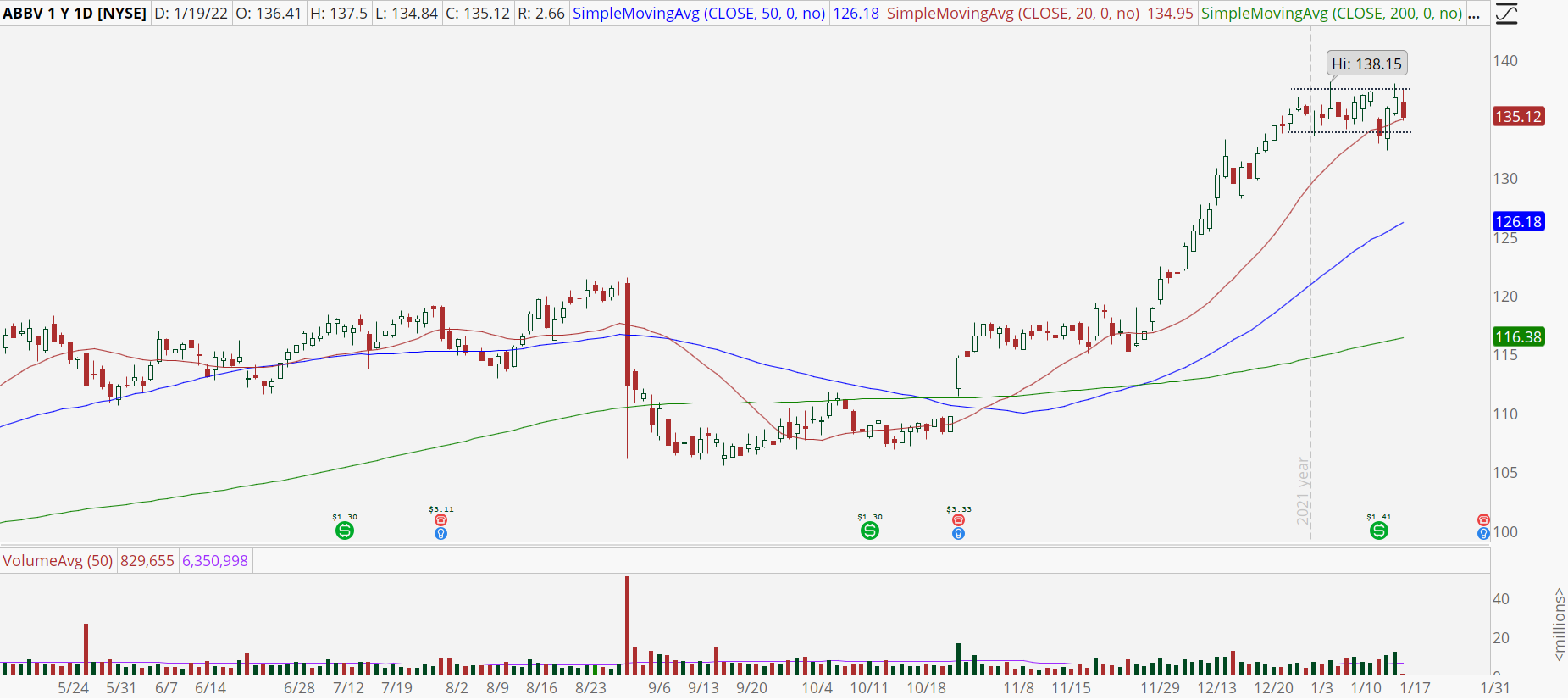Click the 5/24 date on the time axis
The height and width of the screenshot is (700, 1568).
[73, 688]
